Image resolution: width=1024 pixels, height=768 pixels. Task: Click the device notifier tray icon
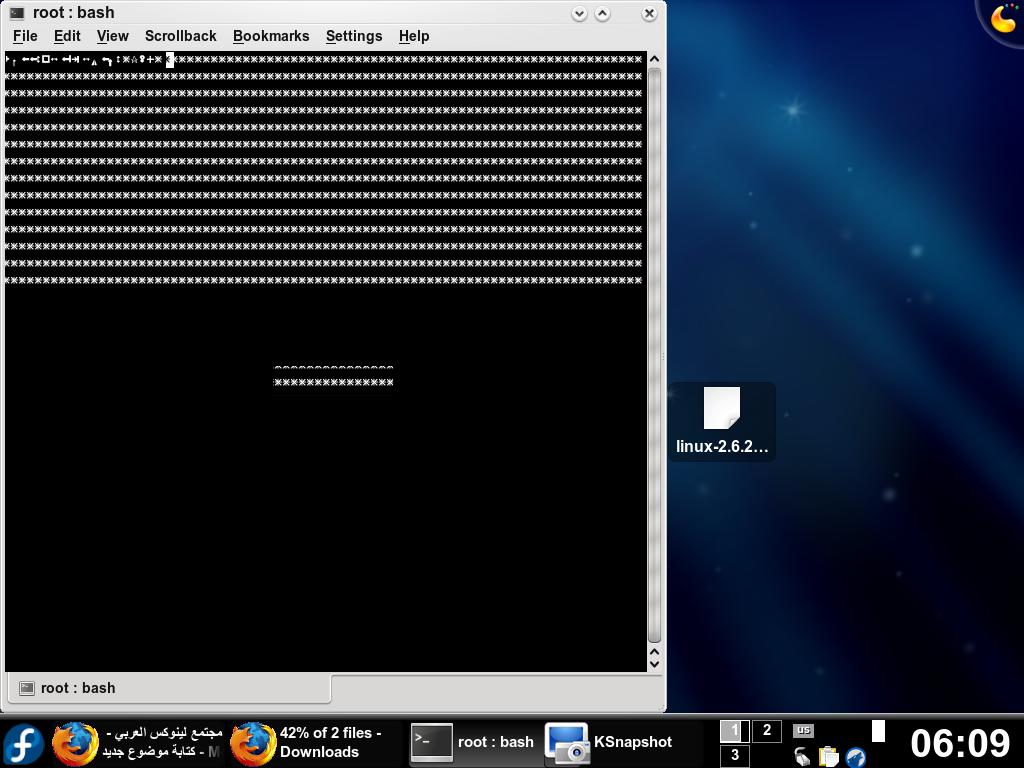click(802, 756)
